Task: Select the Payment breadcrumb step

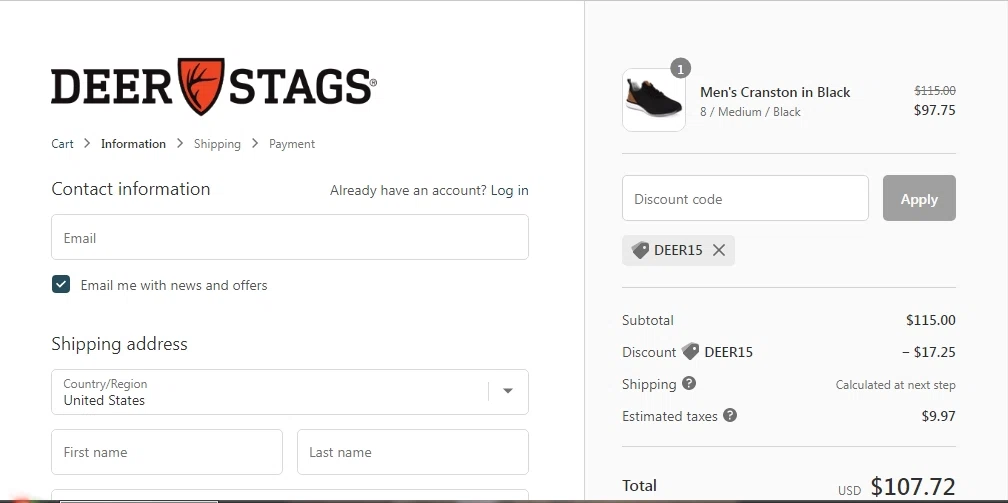Action: click(292, 144)
